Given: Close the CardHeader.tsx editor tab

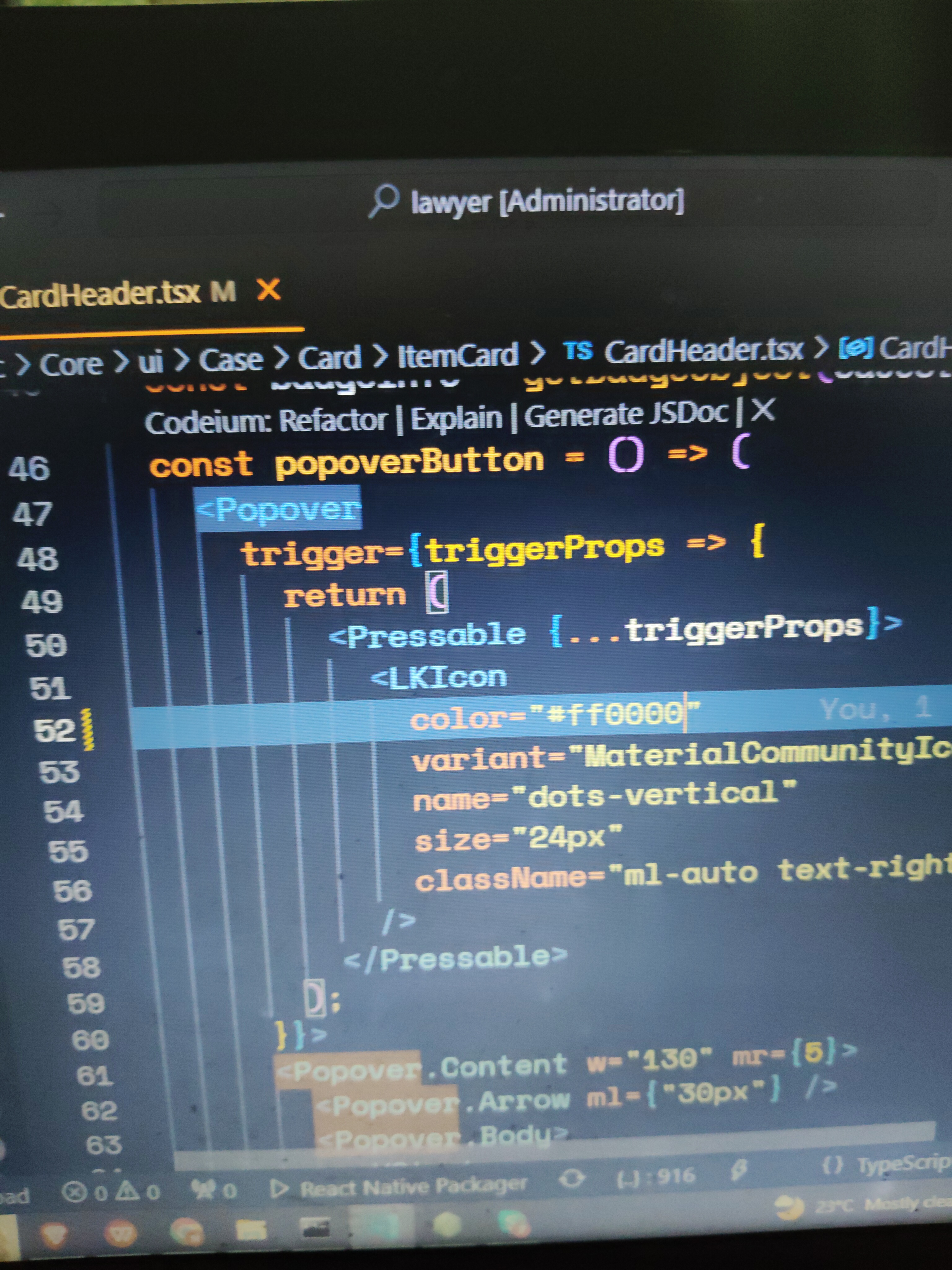Looking at the screenshot, I should click(x=268, y=290).
